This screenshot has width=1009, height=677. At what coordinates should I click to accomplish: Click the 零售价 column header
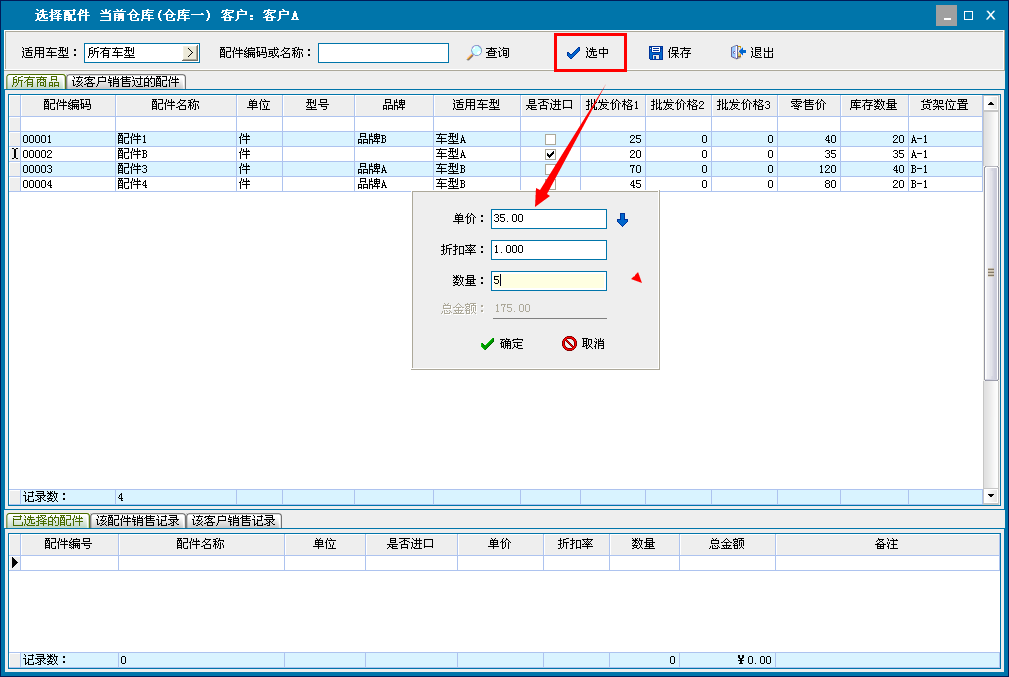(808, 105)
